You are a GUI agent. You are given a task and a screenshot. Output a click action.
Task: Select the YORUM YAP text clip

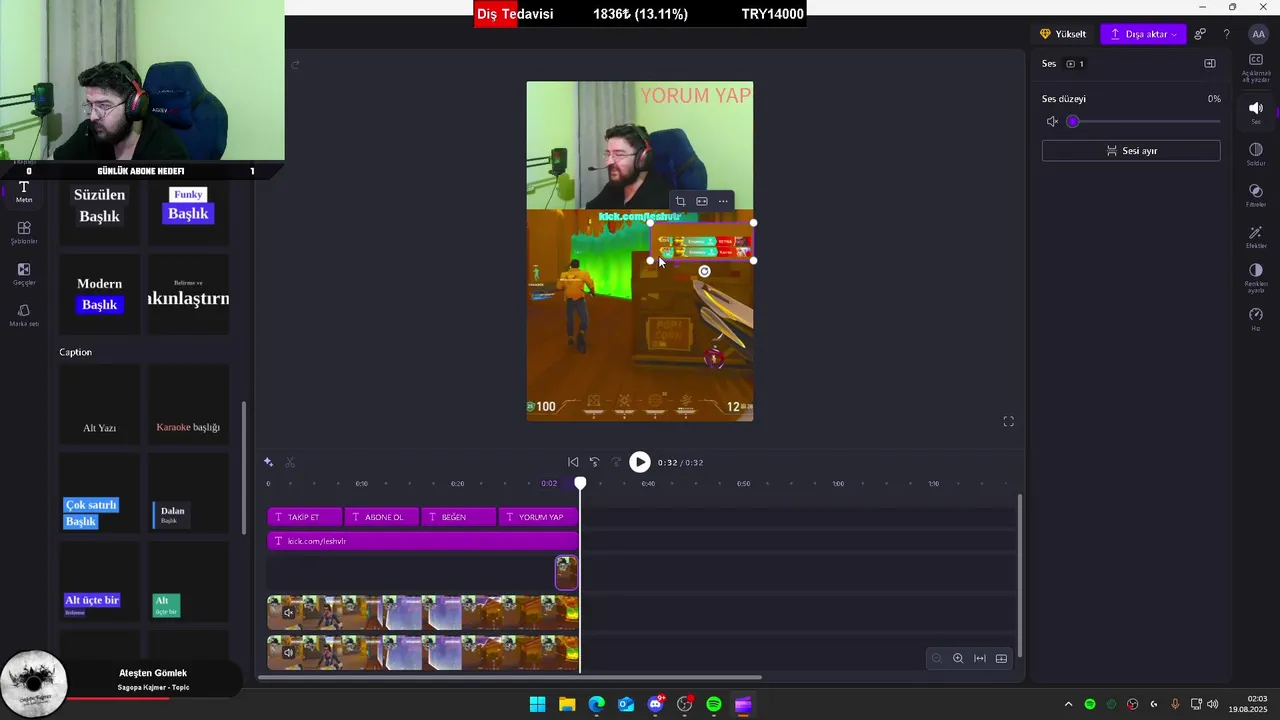538,517
